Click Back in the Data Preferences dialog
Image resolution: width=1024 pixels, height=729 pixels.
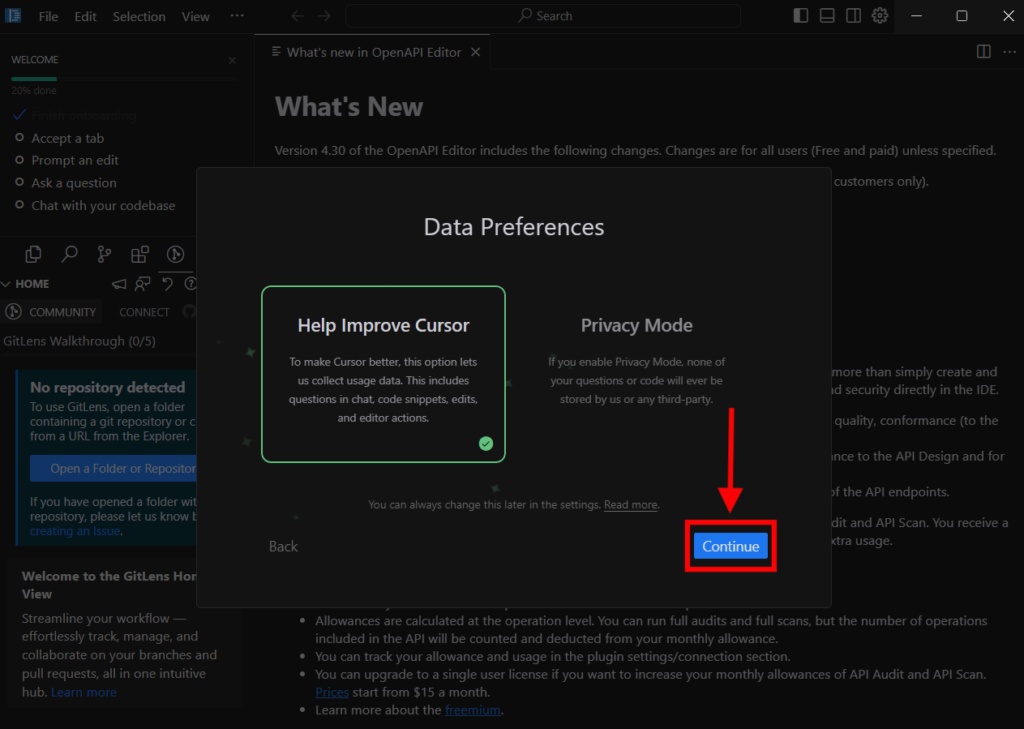point(283,546)
